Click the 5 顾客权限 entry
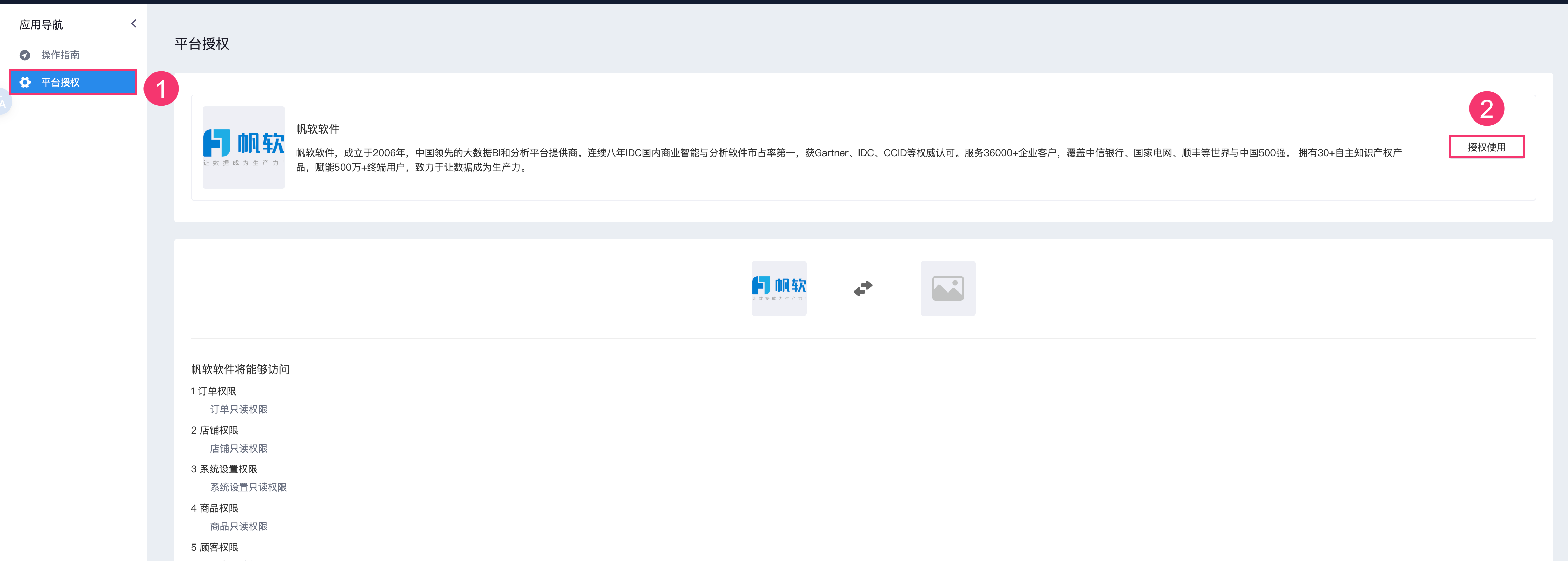This screenshot has width=1568, height=561. [214, 547]
